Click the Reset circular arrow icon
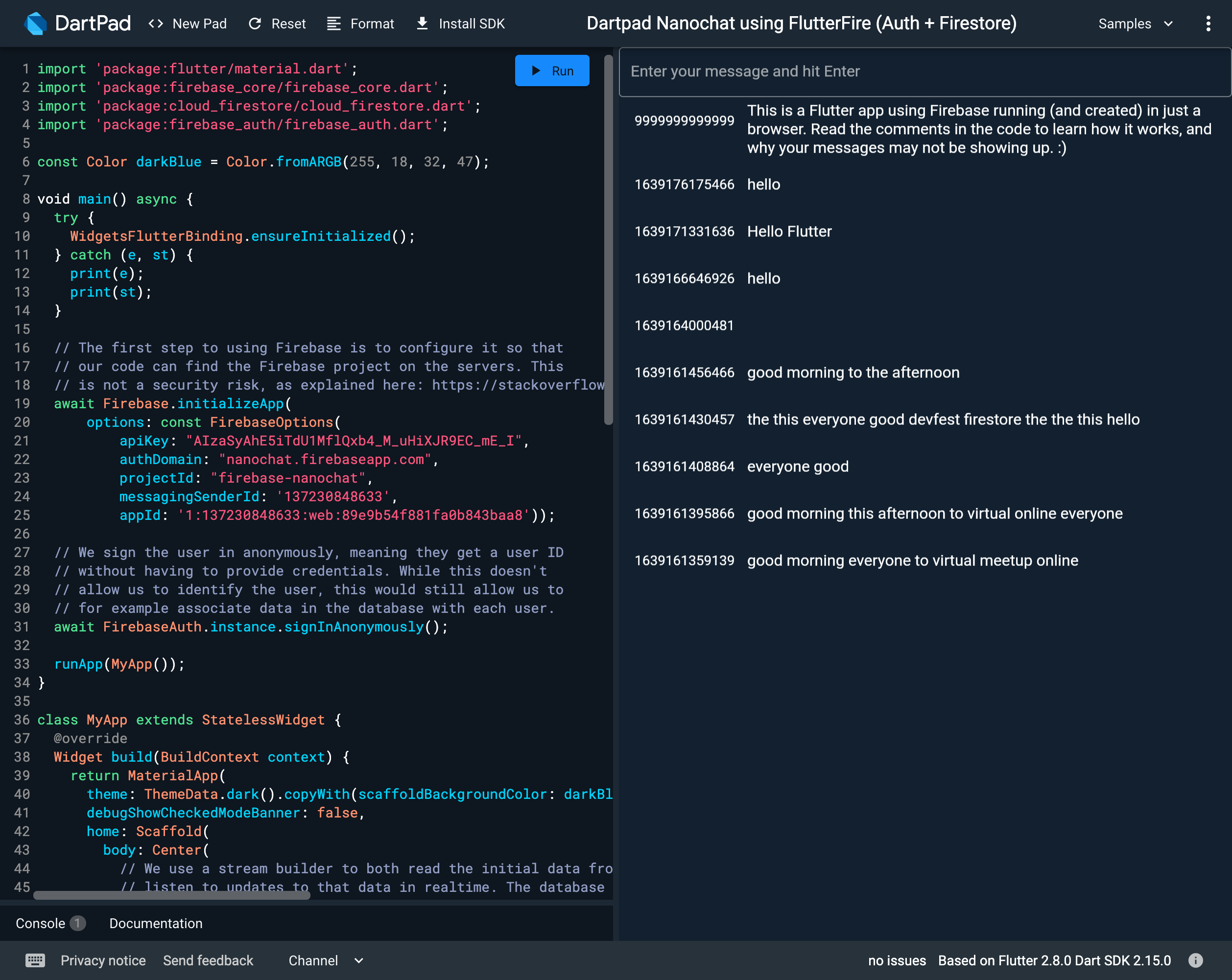Screen dimensions: 1232x980 [x=255, y=23]
